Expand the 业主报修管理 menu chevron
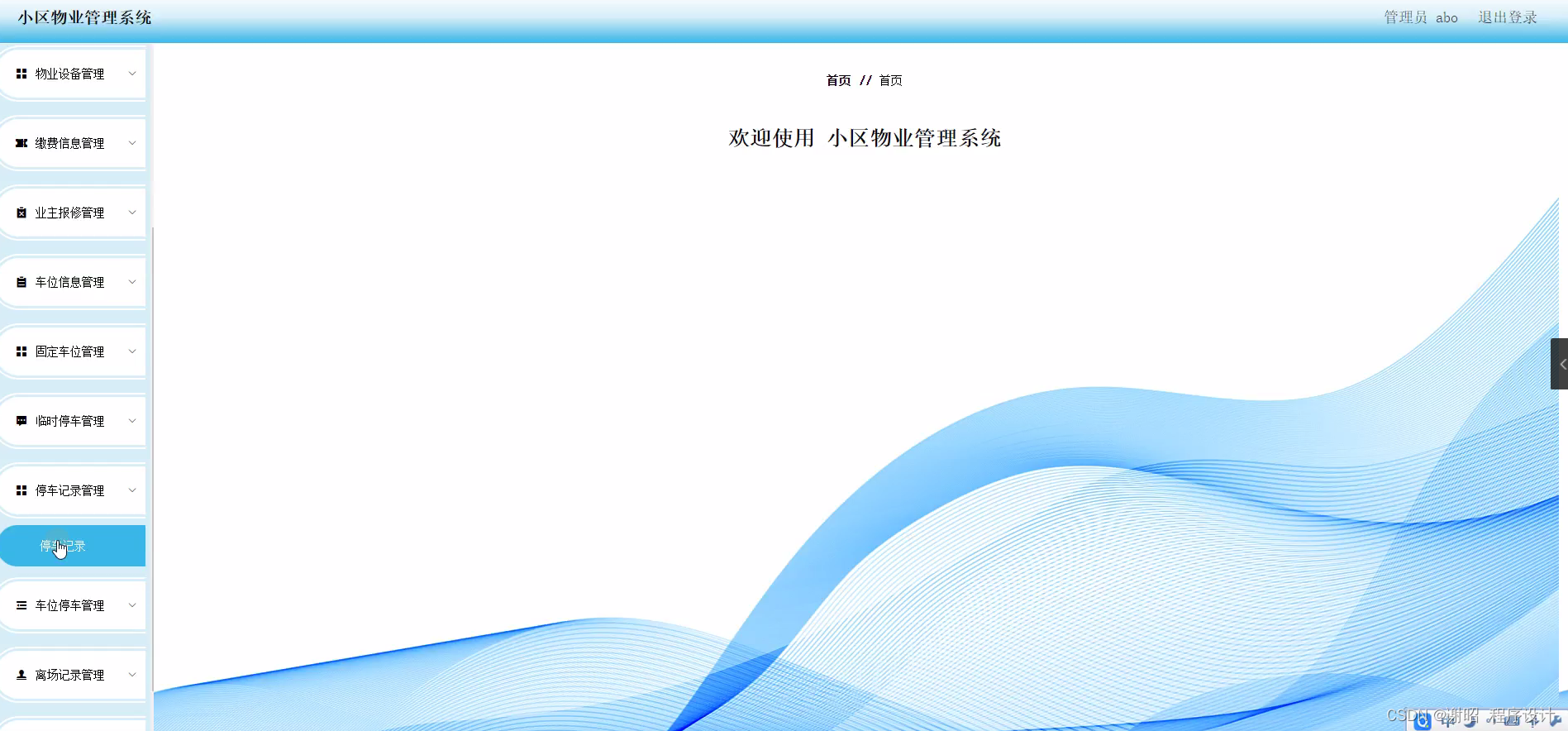This screenshot has height=731, width=1568. click(x=131, y=213)
